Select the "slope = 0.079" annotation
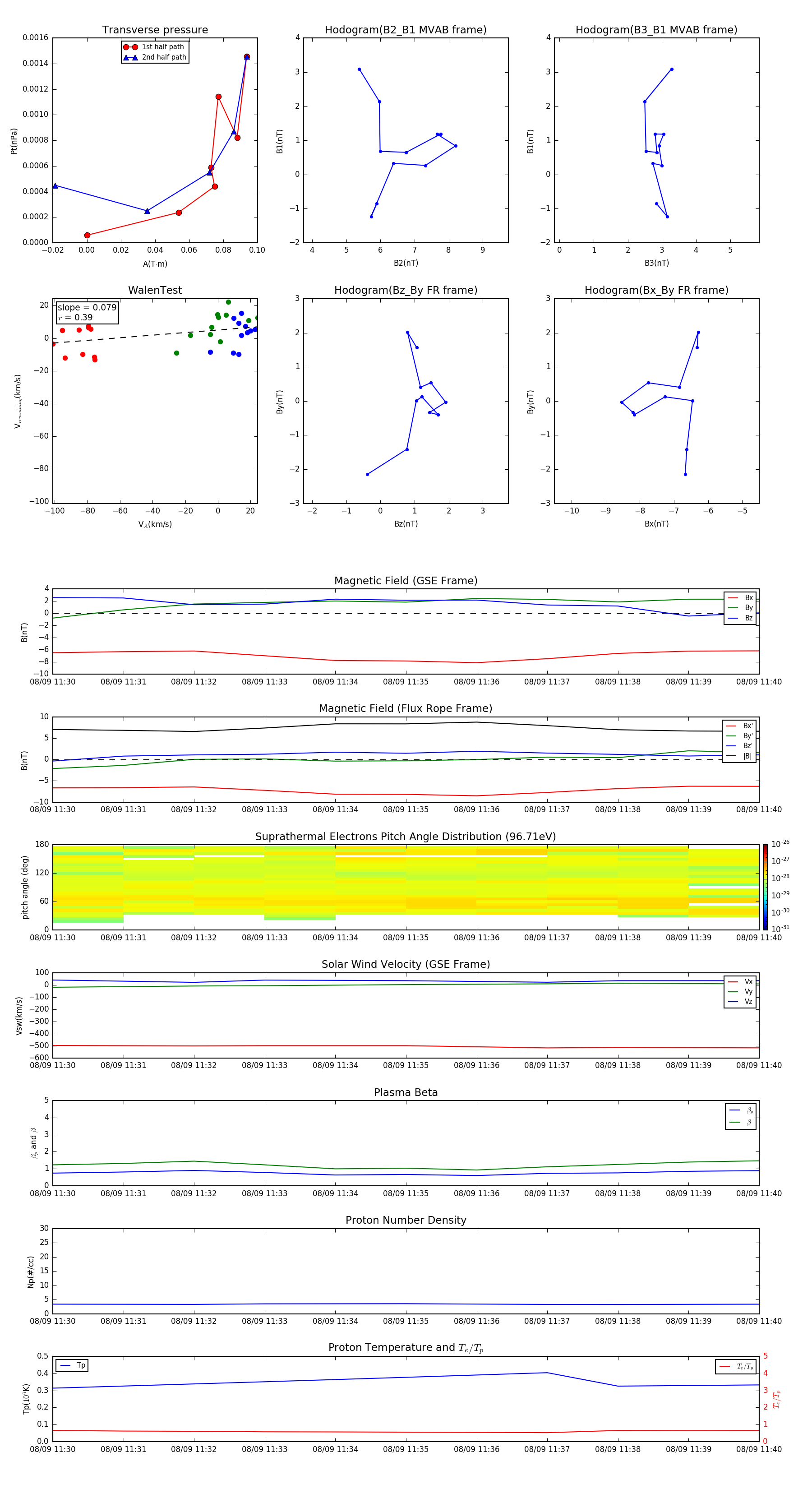This screenshot has height=1489, width=812. pos(87,308)
